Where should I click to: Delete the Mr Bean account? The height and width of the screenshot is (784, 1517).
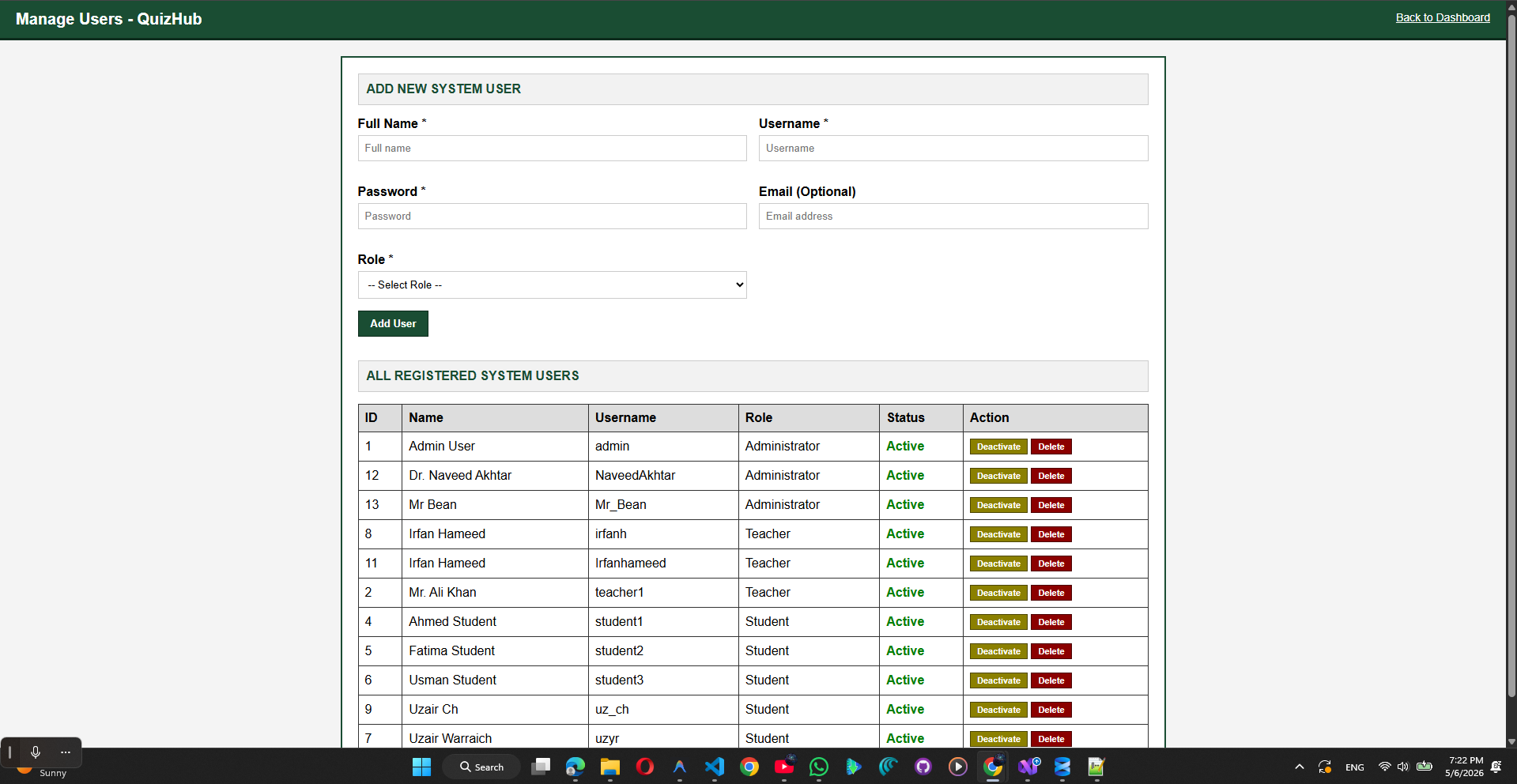(1051, 505)
